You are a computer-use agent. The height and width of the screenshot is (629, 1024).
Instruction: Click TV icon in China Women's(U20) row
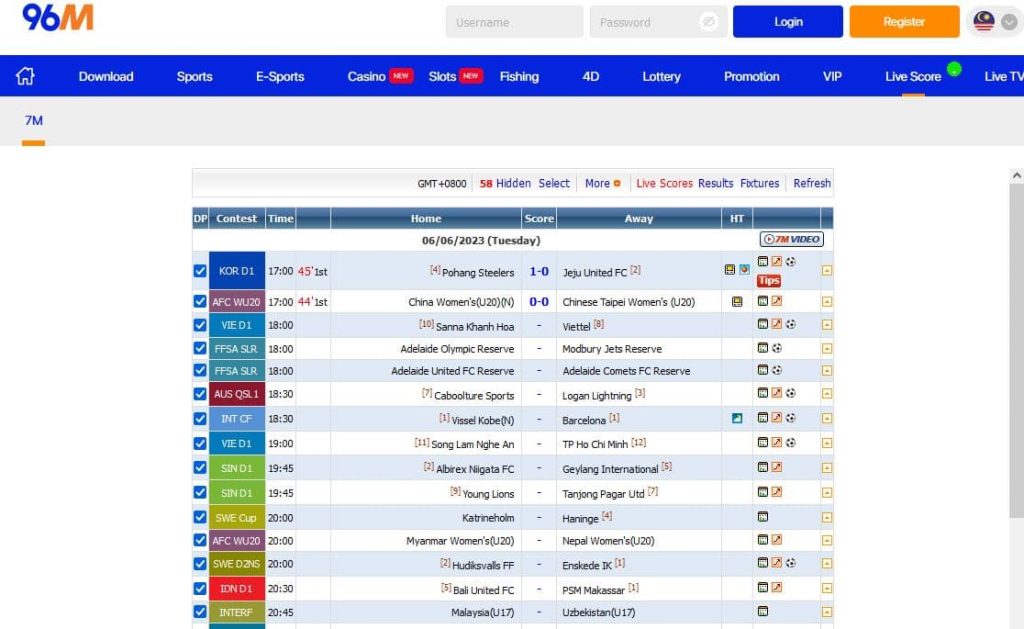coord(737,301)
